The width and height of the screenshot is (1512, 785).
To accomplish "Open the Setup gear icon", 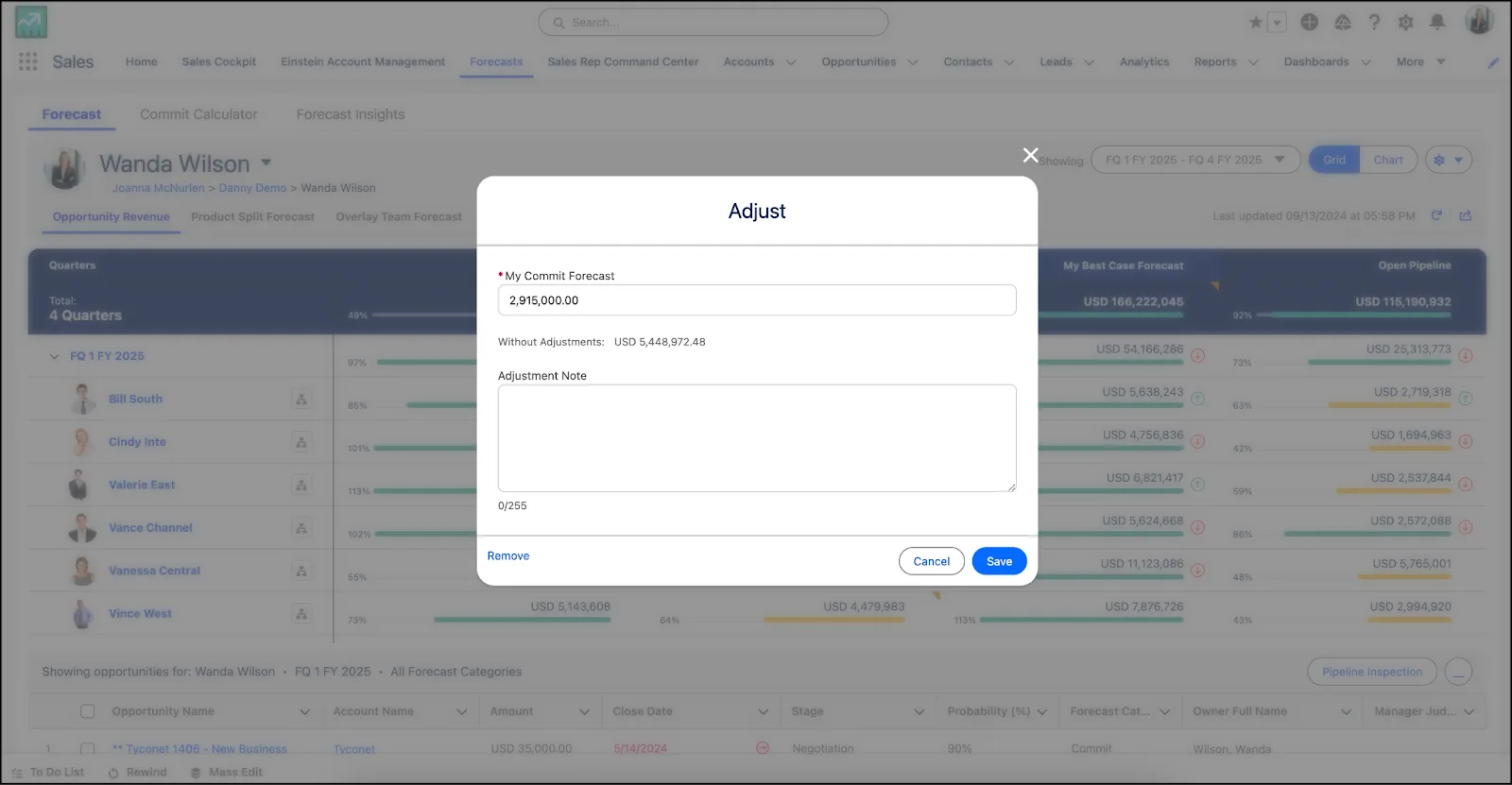I will tap(1406, 22).
